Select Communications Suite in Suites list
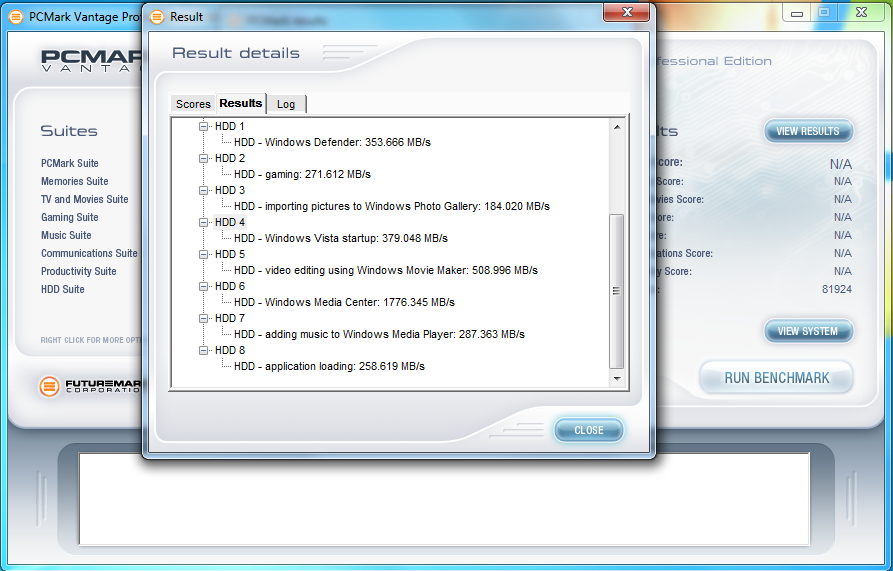 [89, 253]
